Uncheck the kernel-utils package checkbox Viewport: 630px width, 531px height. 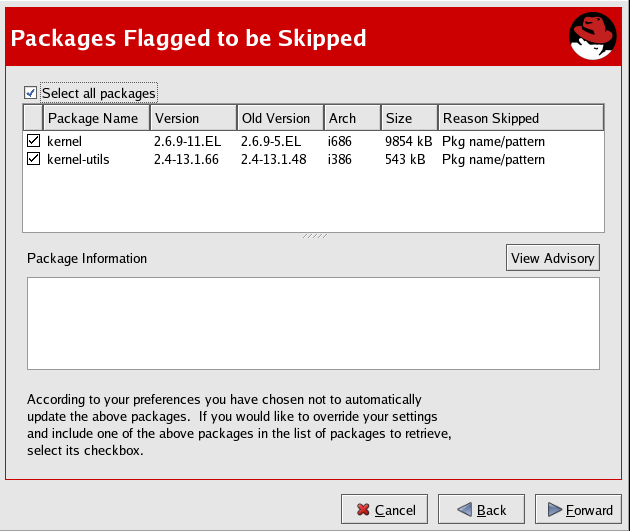pyautogui.click(x=34, y=159)
